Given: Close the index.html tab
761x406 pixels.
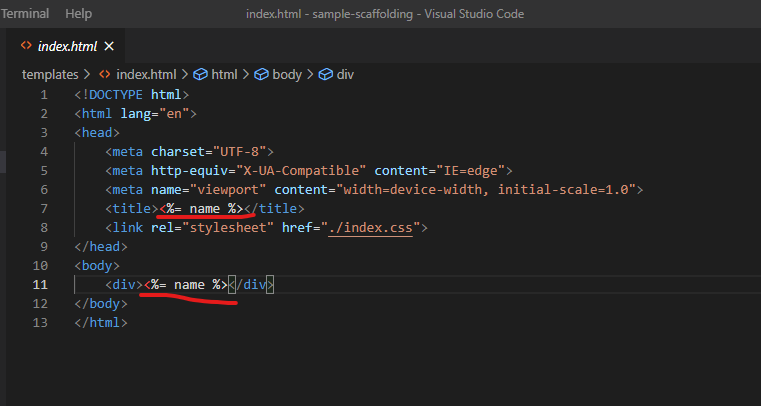Looking at the screenshot, I should click(x=109, y=46).
